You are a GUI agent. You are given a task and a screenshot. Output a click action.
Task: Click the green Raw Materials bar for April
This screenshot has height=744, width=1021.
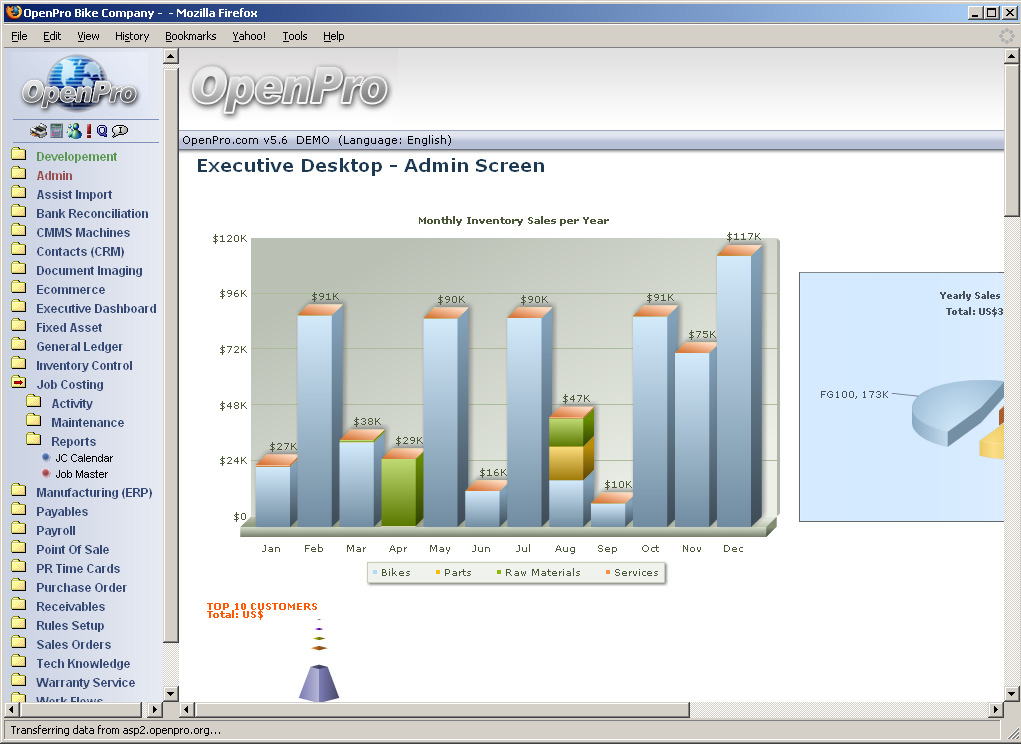(x=398, y=490)
